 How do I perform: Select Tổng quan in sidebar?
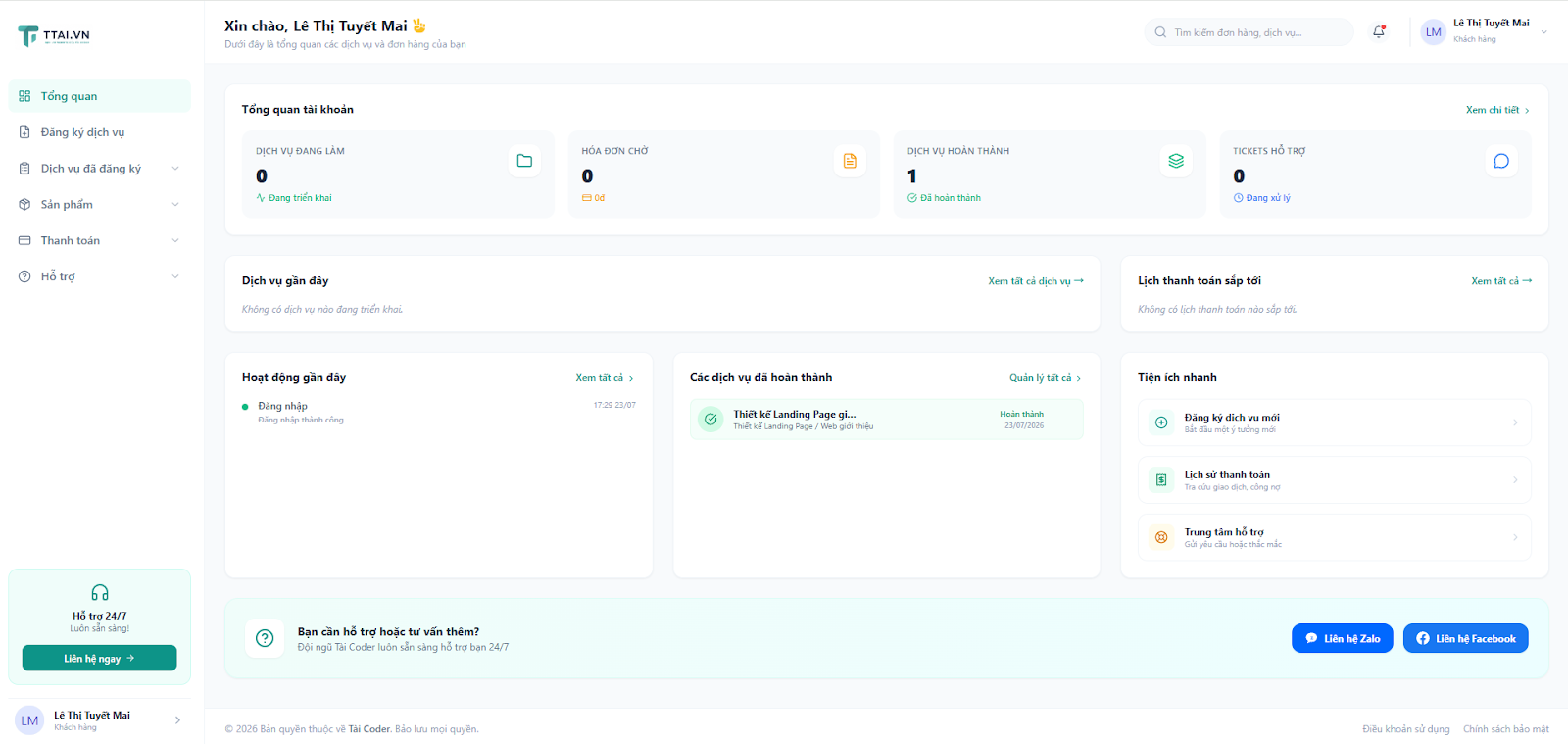[100, 96]
